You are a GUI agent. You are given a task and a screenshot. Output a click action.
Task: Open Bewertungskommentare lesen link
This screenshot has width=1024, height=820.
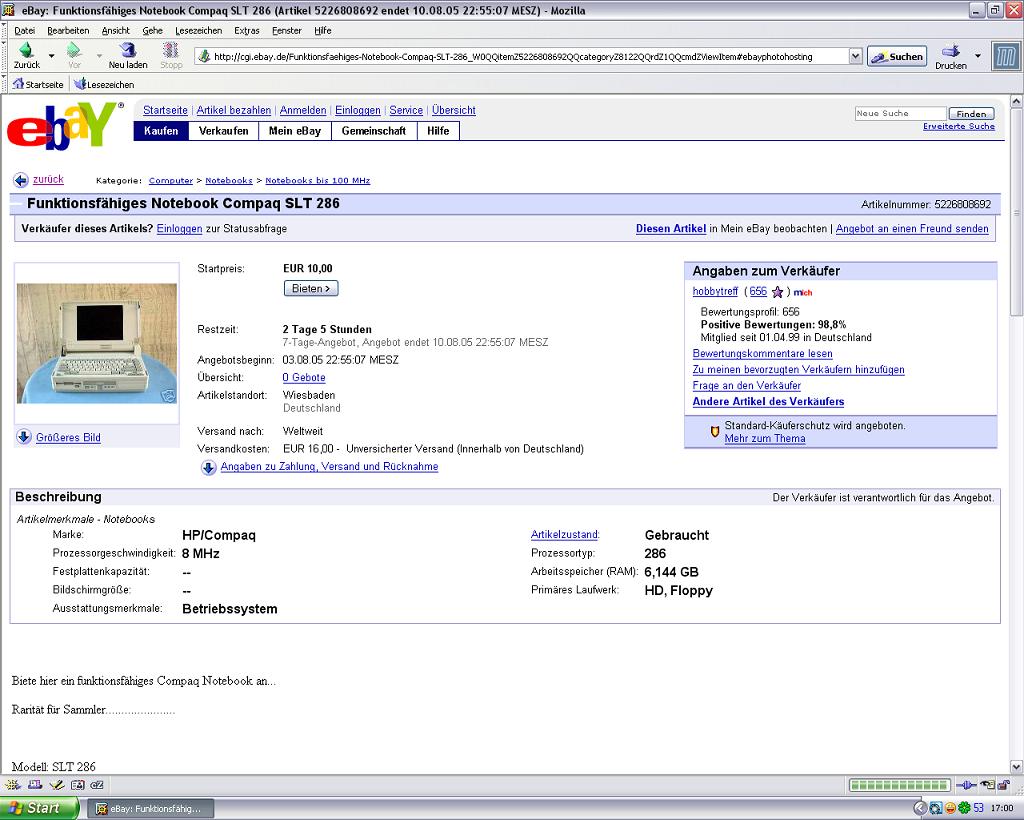click(x=762, y=353)
